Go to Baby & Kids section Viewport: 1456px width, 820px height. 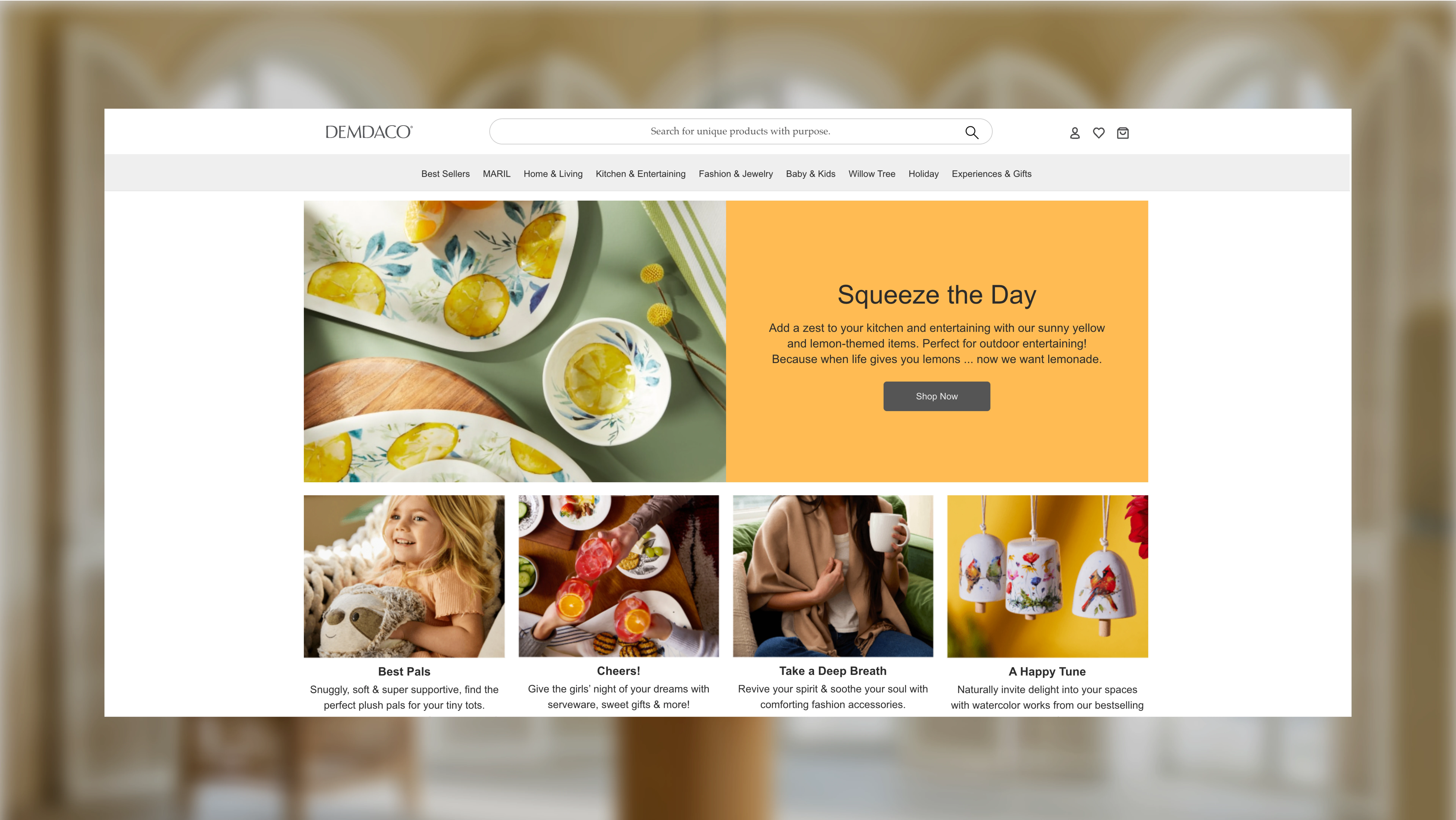click(x=810, y=174)
